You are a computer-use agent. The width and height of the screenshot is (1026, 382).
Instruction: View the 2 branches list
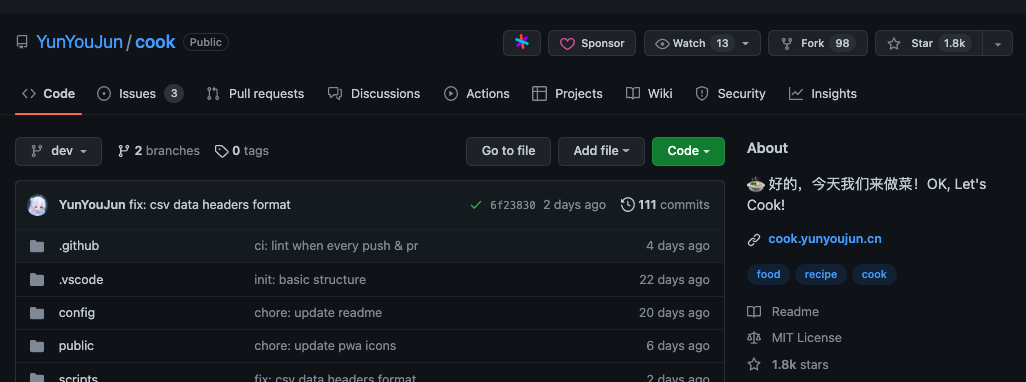coord(158,151)
